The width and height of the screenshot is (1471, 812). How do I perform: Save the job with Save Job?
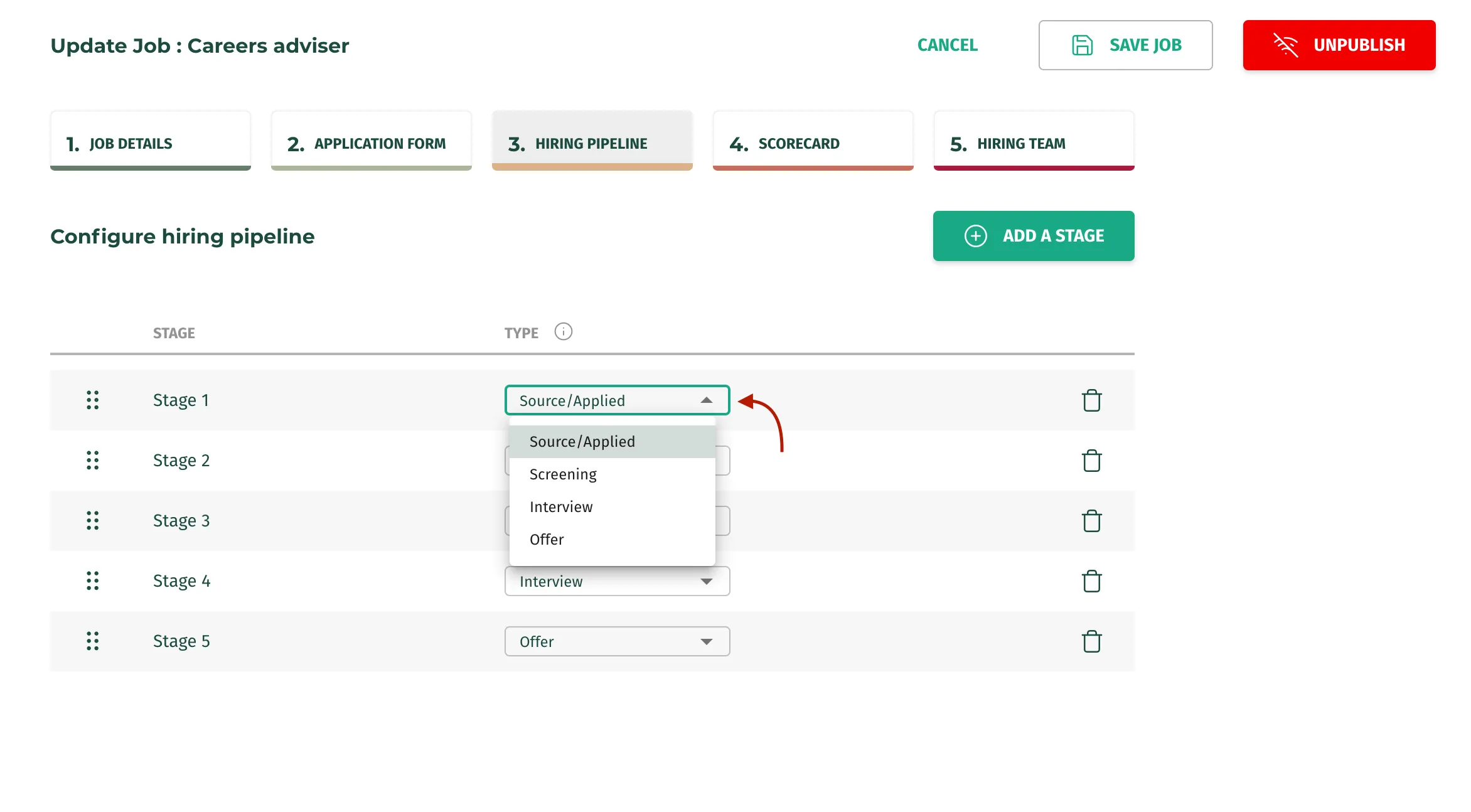[x=1125, y=45]
